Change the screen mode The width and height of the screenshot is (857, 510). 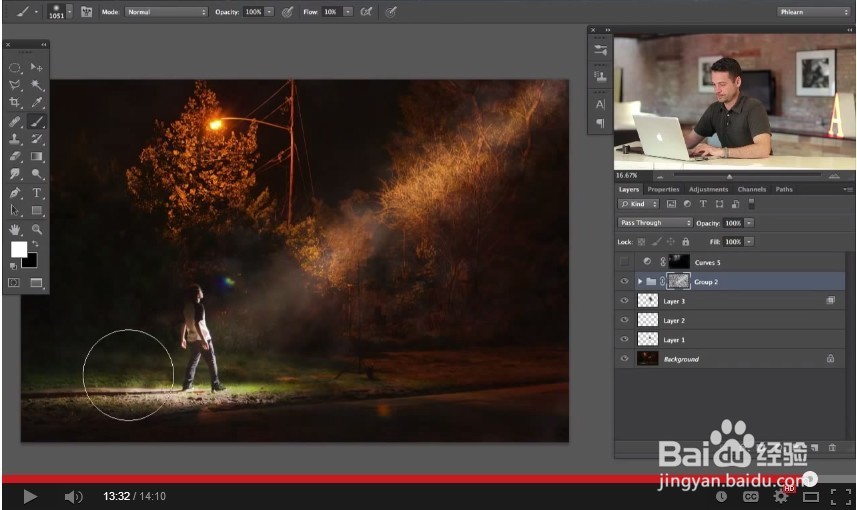[37, 283]
